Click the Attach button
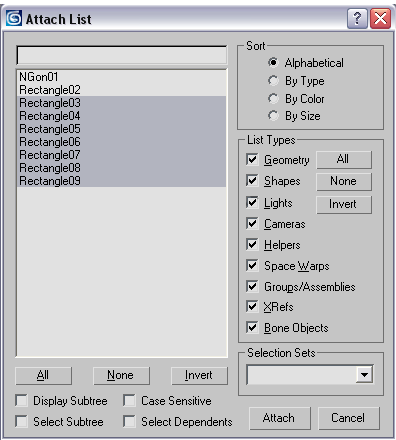The height and width of the screenshot is (440, 396). 280,418
